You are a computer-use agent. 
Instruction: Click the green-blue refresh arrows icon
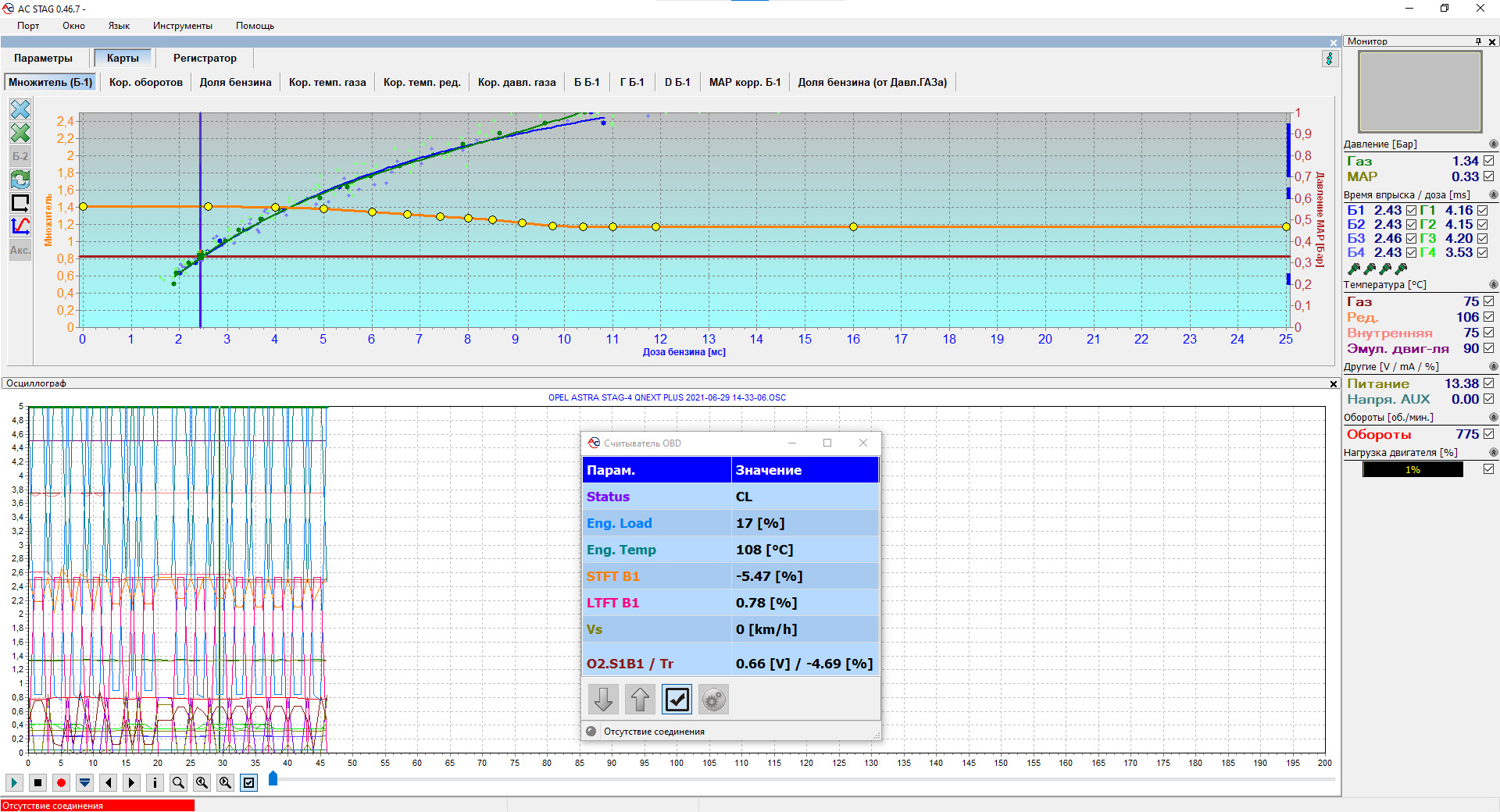pyautogui.click(x=20, y=180)
